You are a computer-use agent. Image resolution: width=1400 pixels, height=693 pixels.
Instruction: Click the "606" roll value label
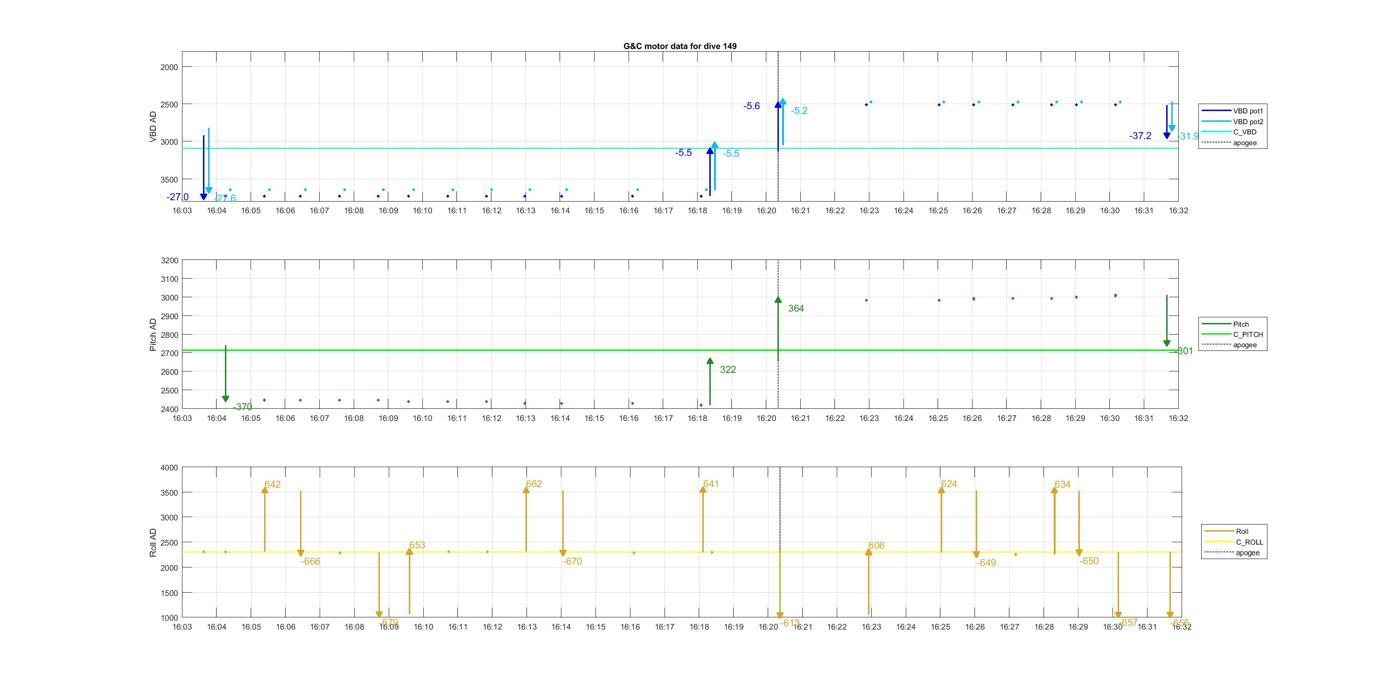876,546
